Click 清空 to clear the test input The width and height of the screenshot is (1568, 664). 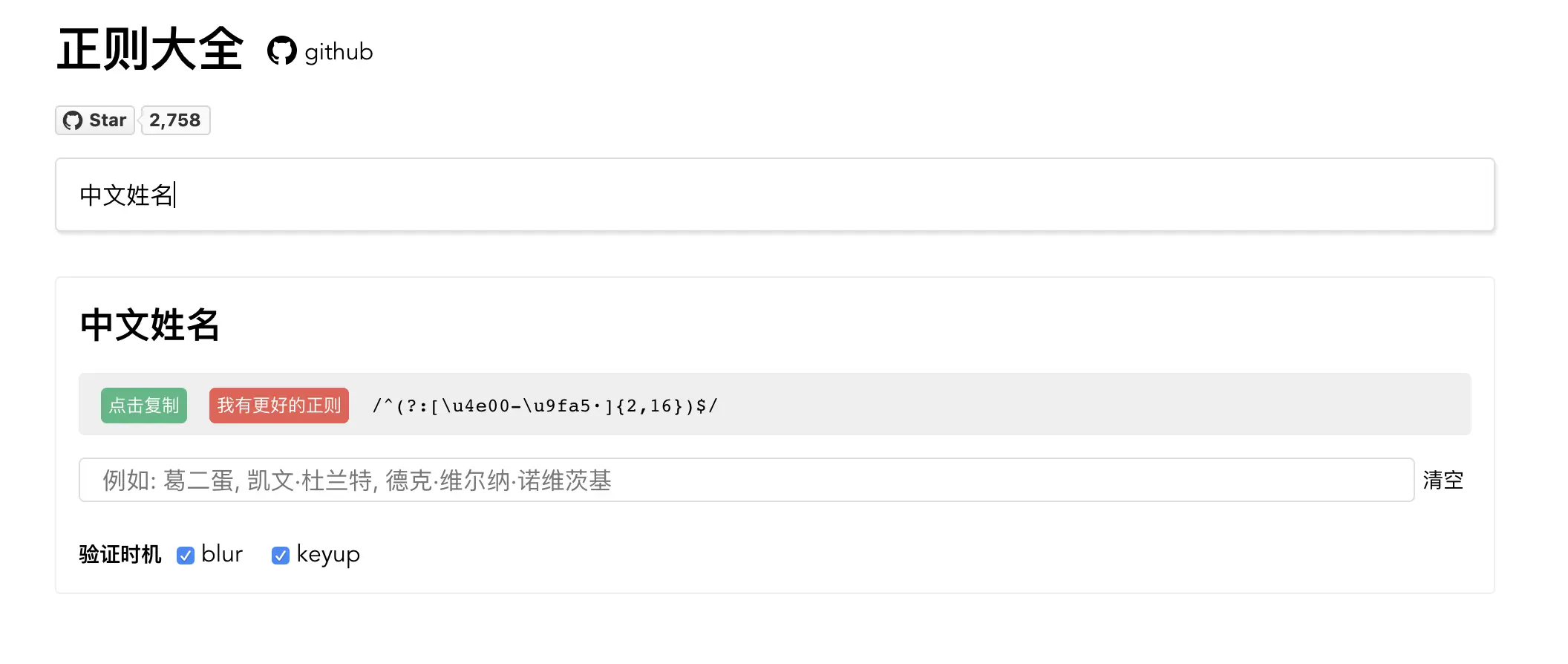tap(1443, 480)
